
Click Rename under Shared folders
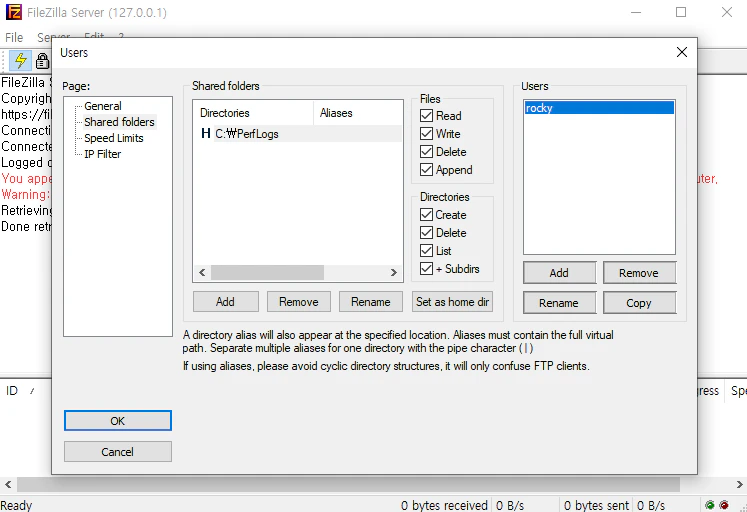tap(371, 301)
